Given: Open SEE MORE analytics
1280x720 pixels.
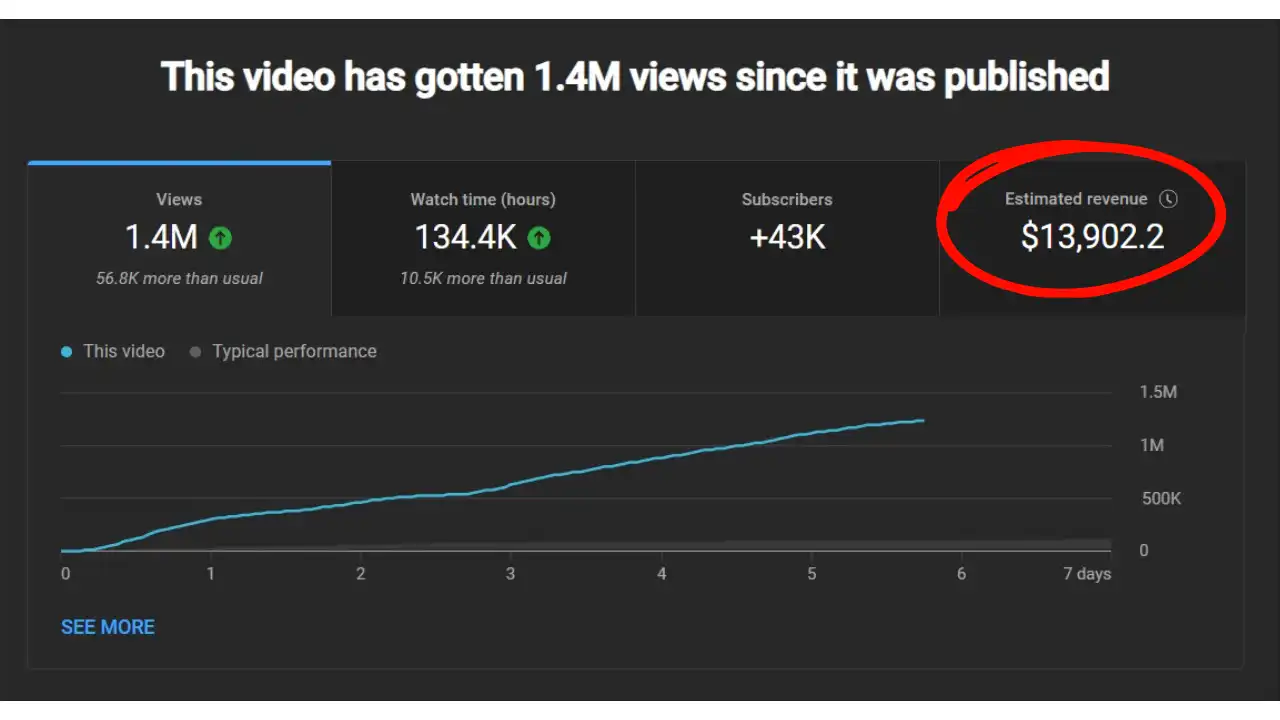Looking at the screenshot, I should pos(107,627).
